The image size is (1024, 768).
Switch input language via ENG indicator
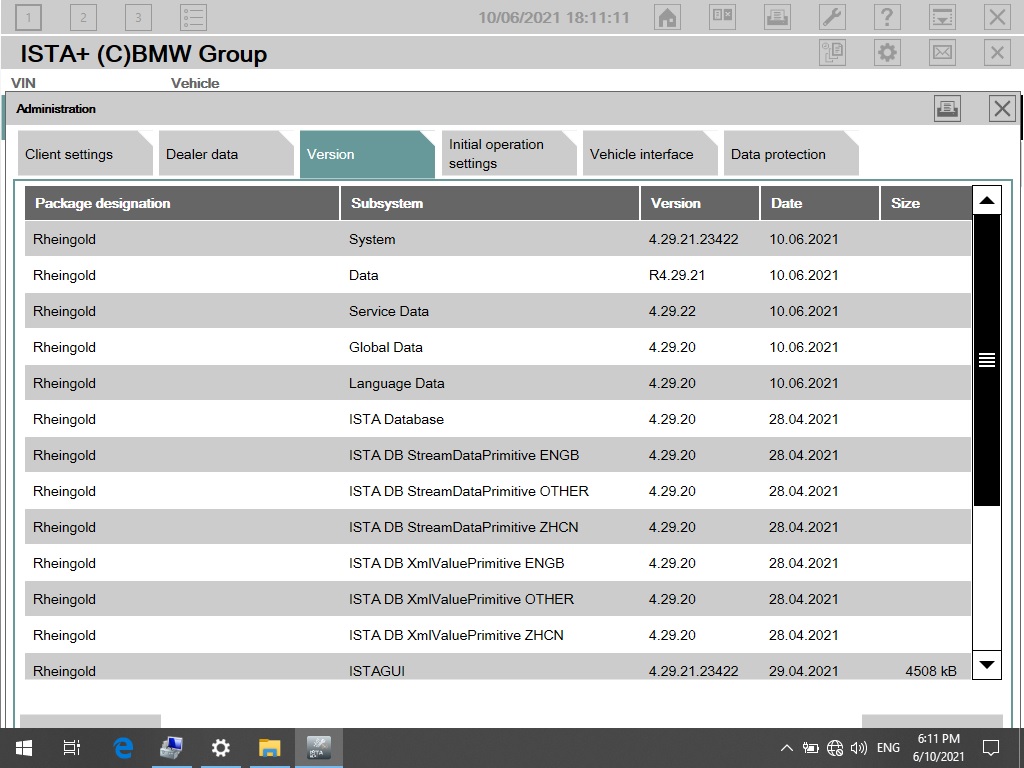(888, 748)
